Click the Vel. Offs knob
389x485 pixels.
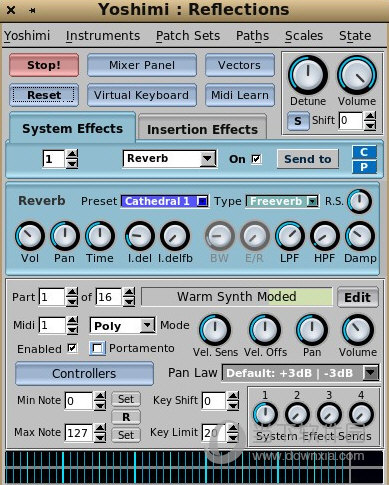click(x=265, y=330)
